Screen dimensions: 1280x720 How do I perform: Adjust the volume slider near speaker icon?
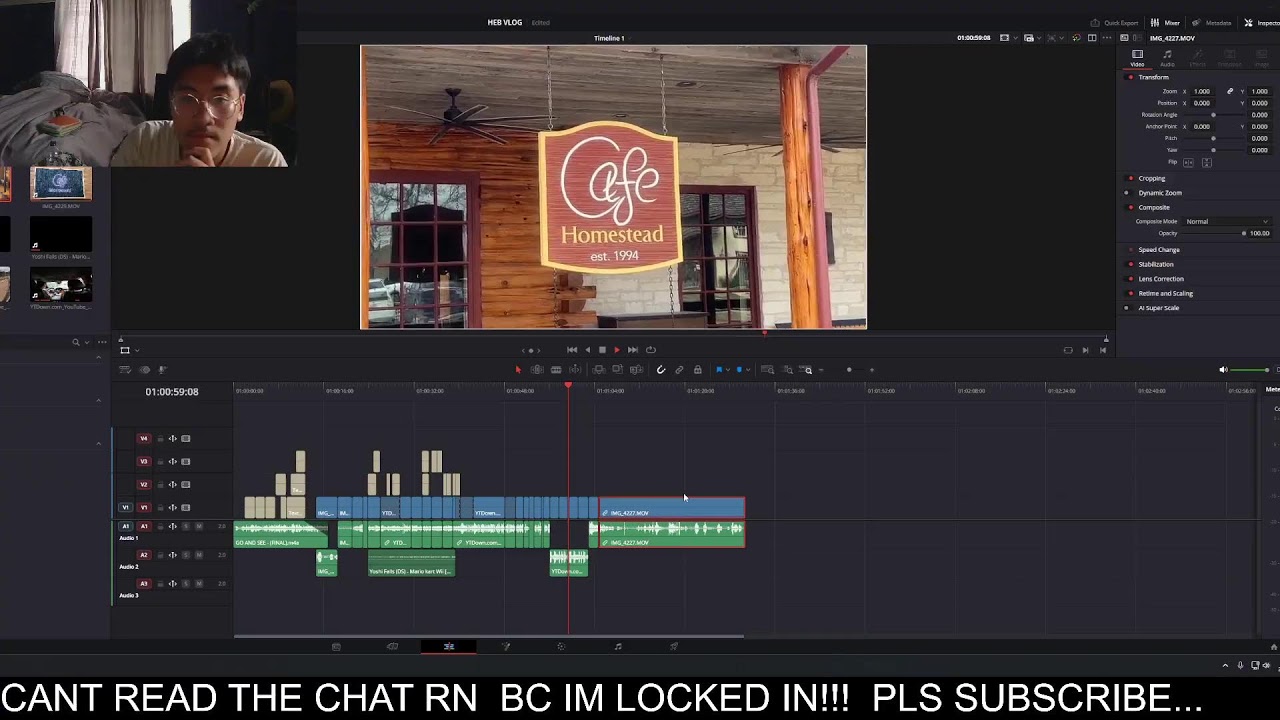point(1249,370)
